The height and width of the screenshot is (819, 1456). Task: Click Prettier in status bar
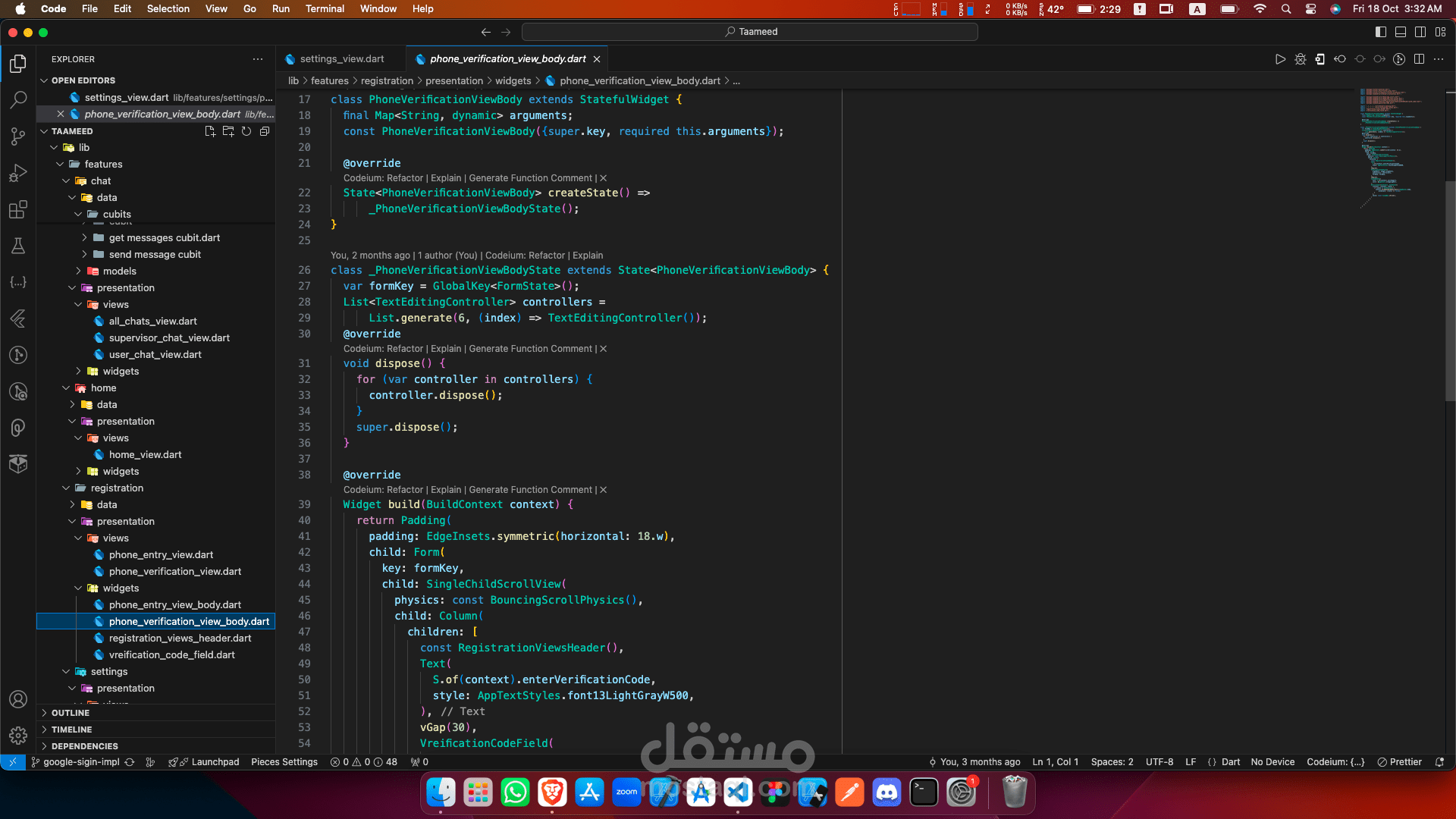pos(1400,762)
